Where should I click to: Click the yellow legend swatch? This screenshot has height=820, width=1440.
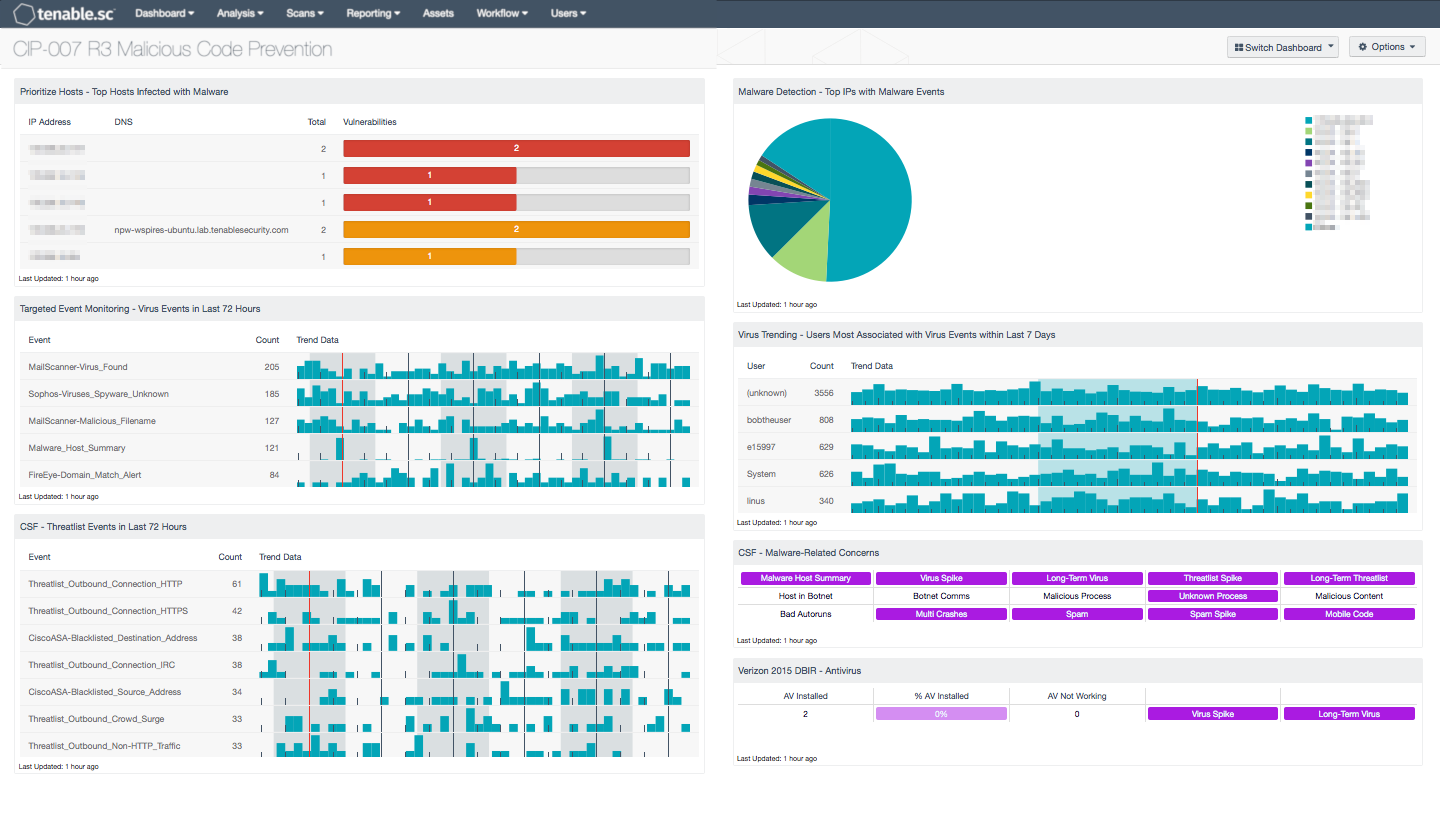point(1309,195)
